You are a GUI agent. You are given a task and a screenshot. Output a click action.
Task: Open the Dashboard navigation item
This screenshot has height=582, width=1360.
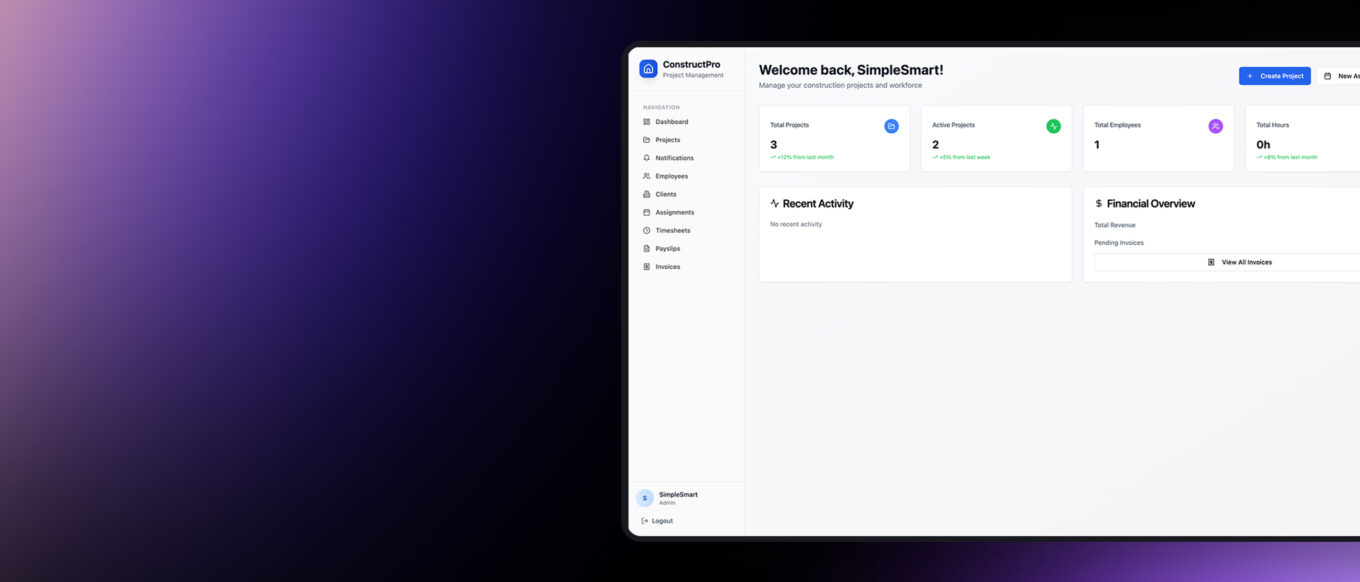pyautogui.click(x=671, y=122)
